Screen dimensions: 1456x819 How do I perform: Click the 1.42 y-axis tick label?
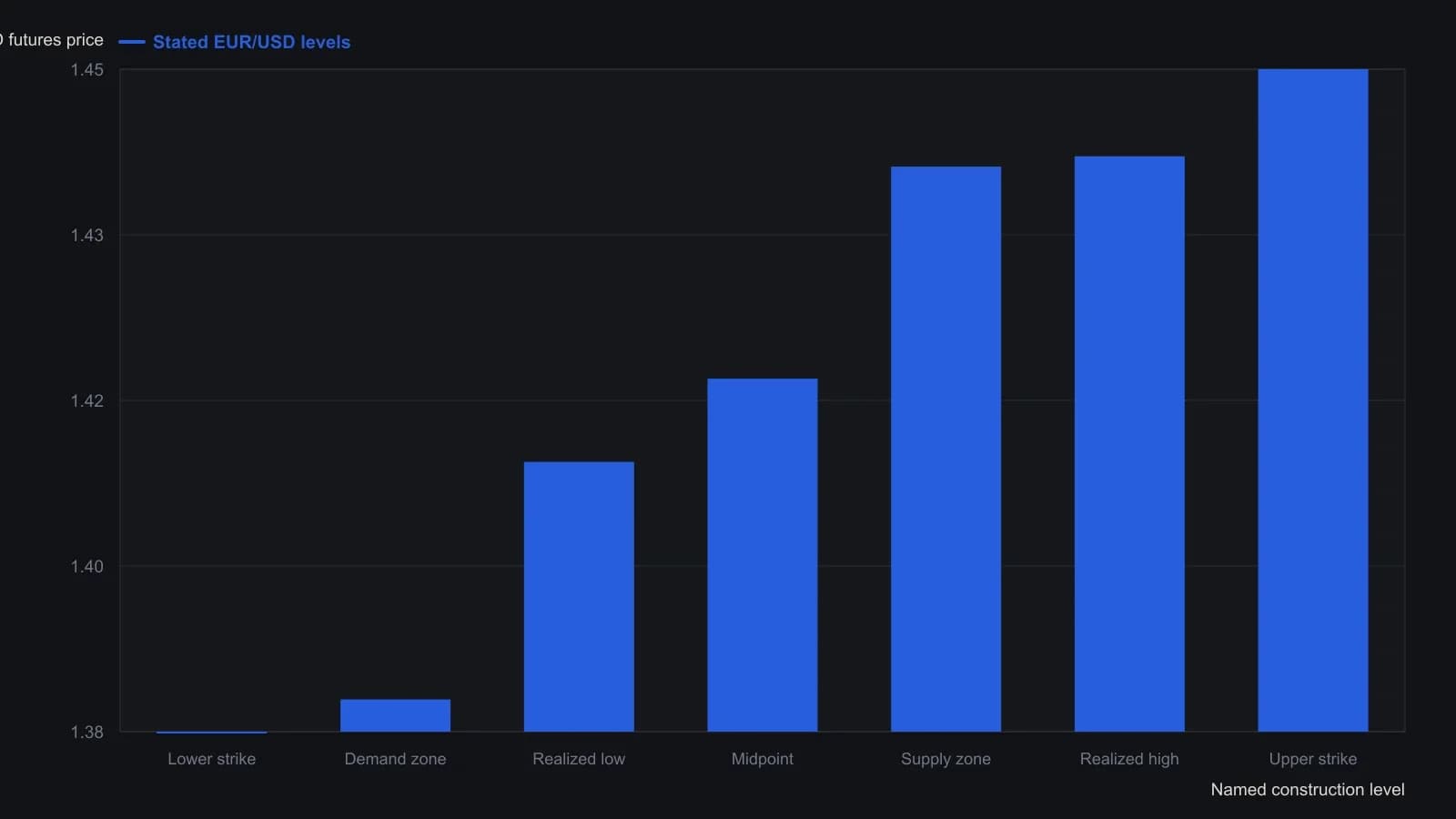tap(87, 401)
